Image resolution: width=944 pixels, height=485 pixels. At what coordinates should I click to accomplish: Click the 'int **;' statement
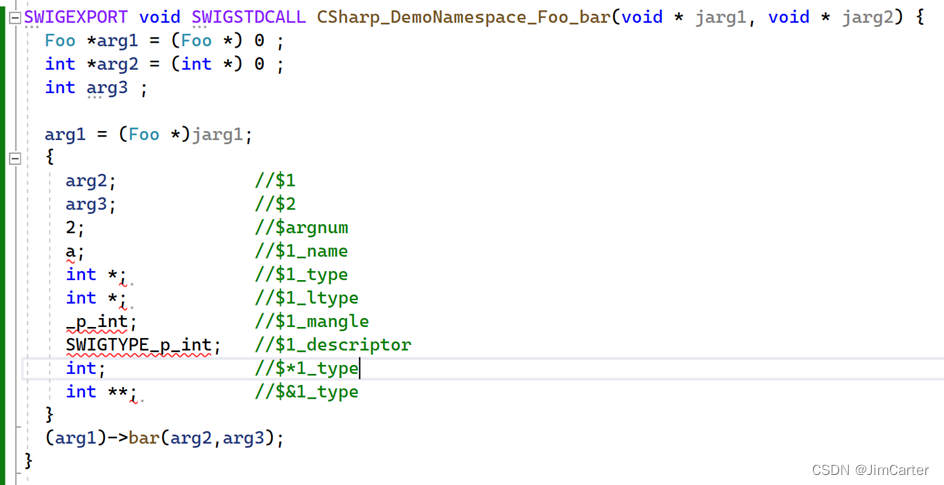pyautogui.click(x=101, y=392)
